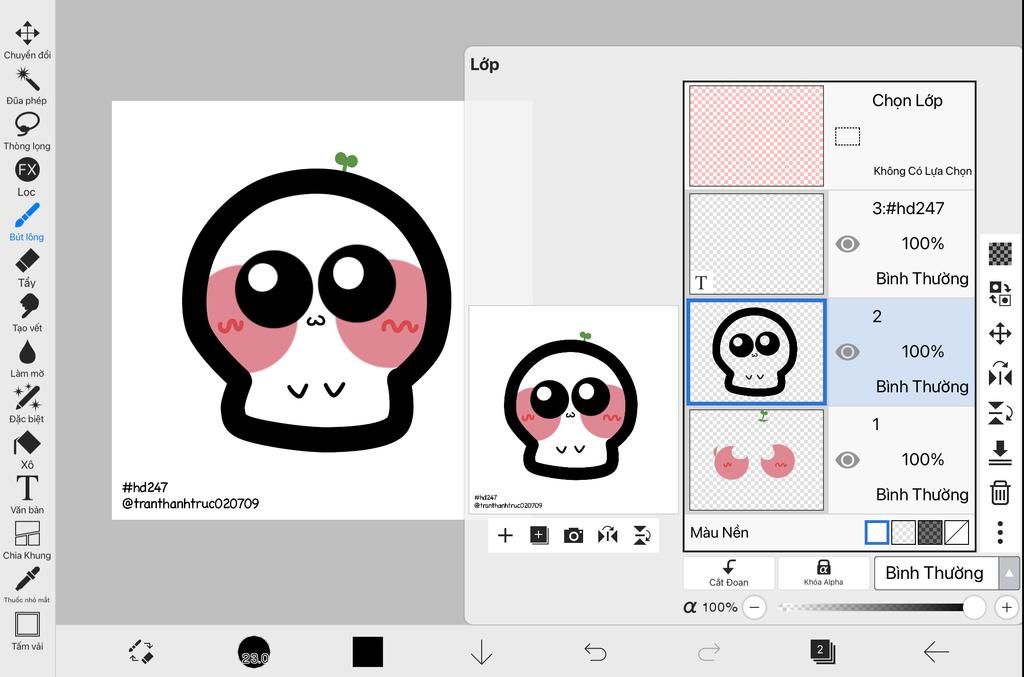Click the Cắt Đoạn clipping button

click(x=729, y=573)
